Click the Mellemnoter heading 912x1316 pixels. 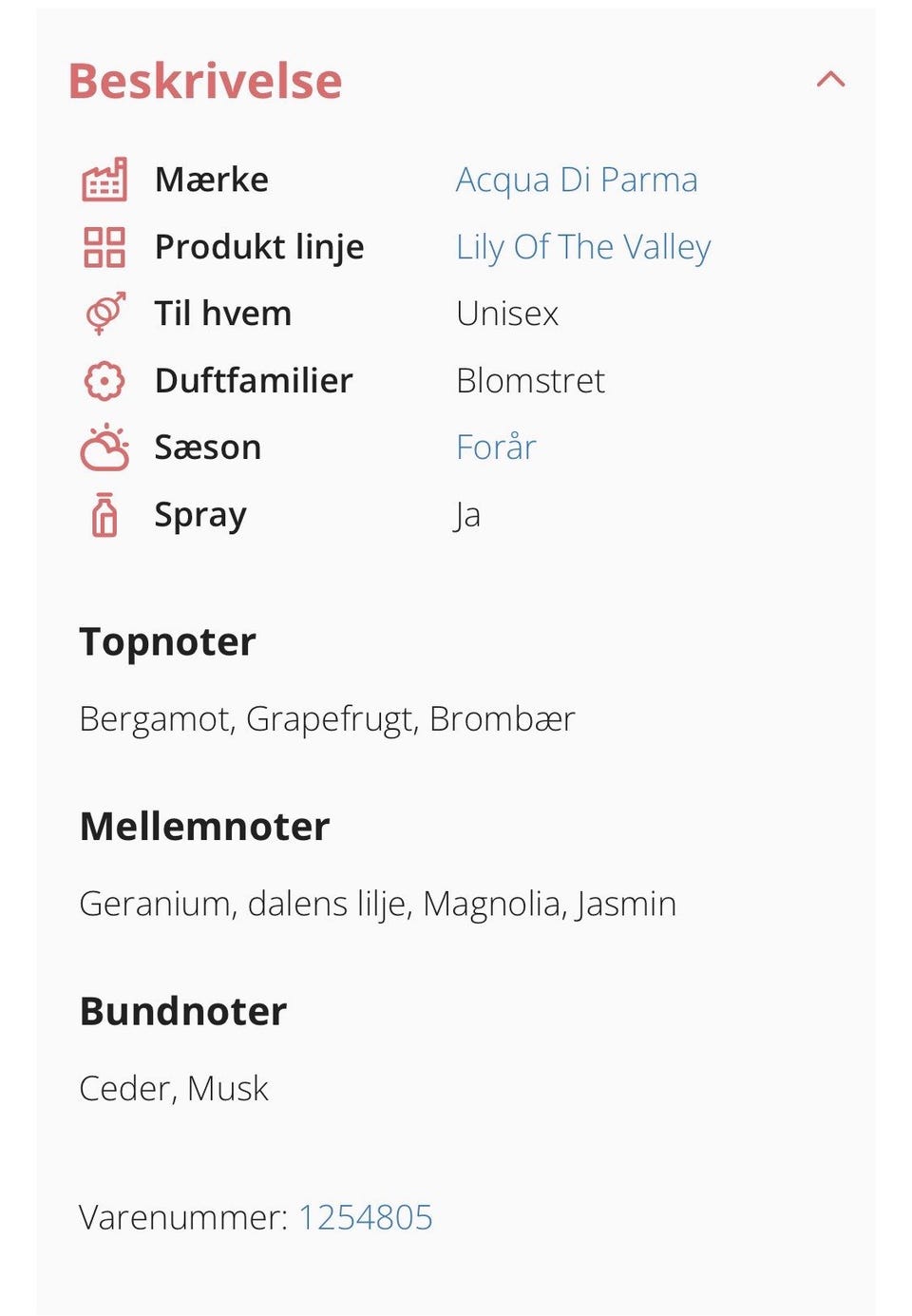(x=205, y=827)
